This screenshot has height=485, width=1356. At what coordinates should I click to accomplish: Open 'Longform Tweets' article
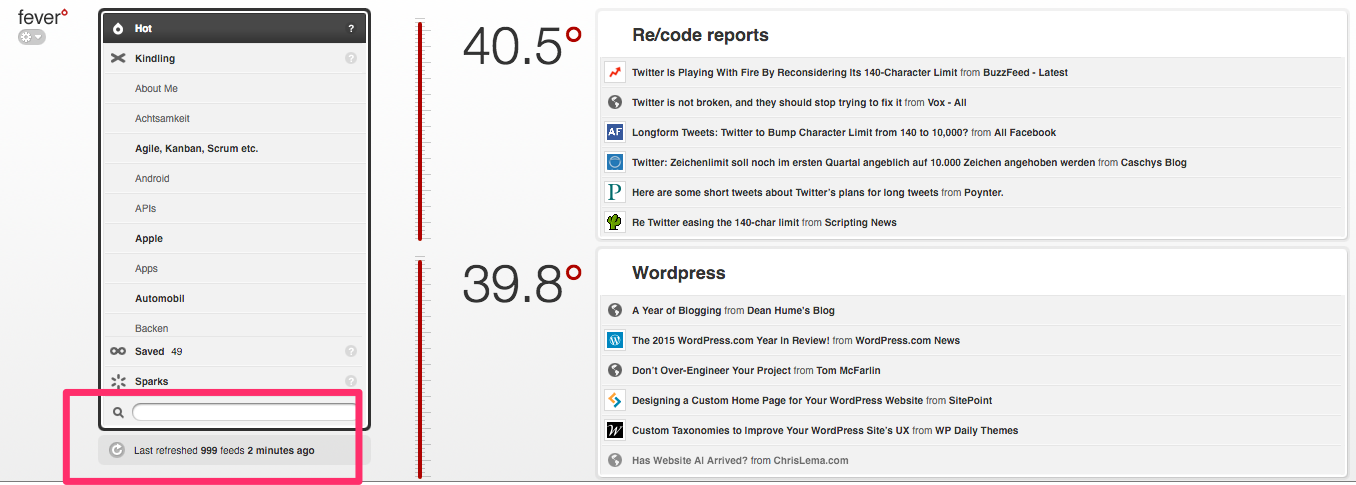[800, 133]
